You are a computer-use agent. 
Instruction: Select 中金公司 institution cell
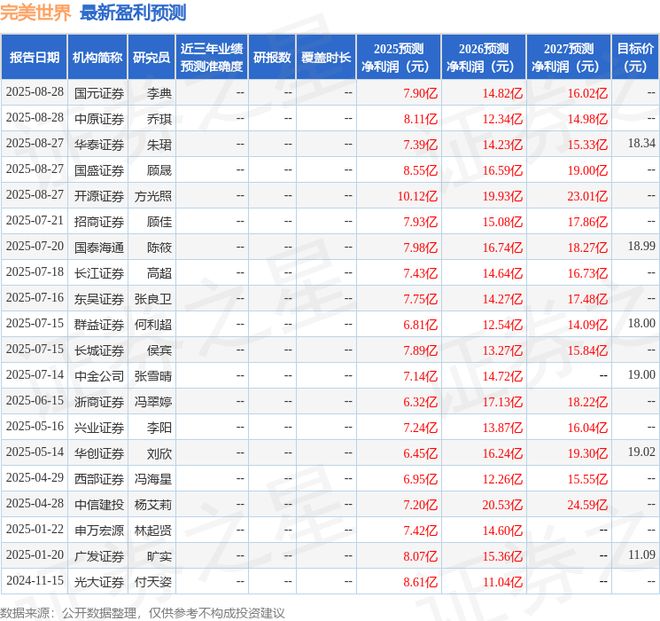coord(99,376)
